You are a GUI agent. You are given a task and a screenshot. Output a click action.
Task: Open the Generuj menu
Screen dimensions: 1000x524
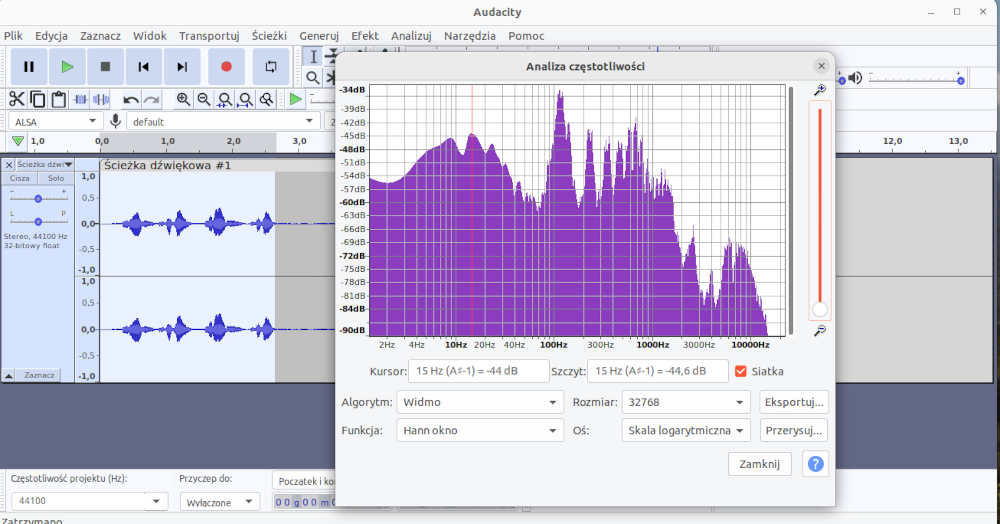319,36
